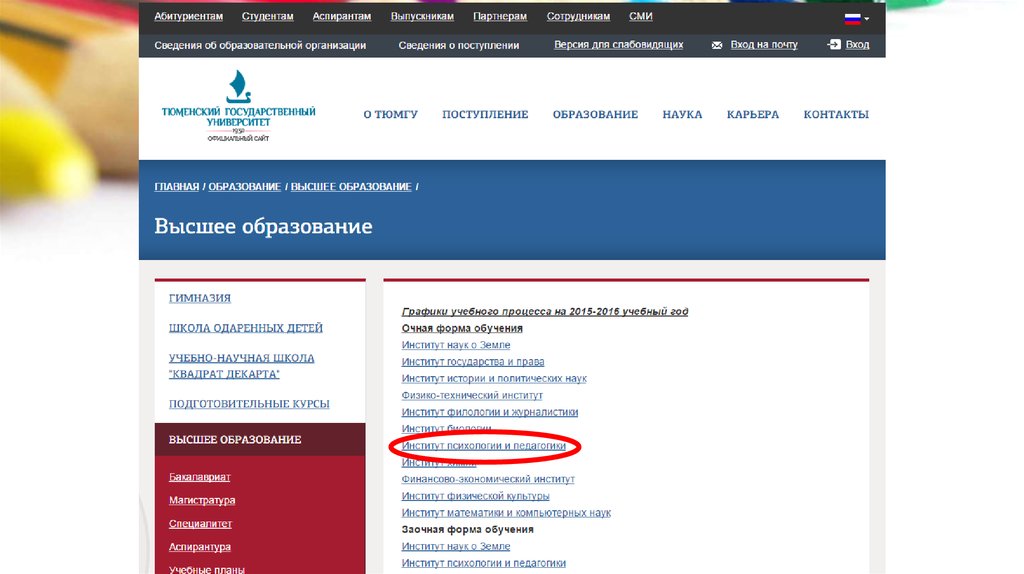This screenshot has width=1024, height=574.
Task: Click Институт психологии и педагогики circled link
Action: 484,446
